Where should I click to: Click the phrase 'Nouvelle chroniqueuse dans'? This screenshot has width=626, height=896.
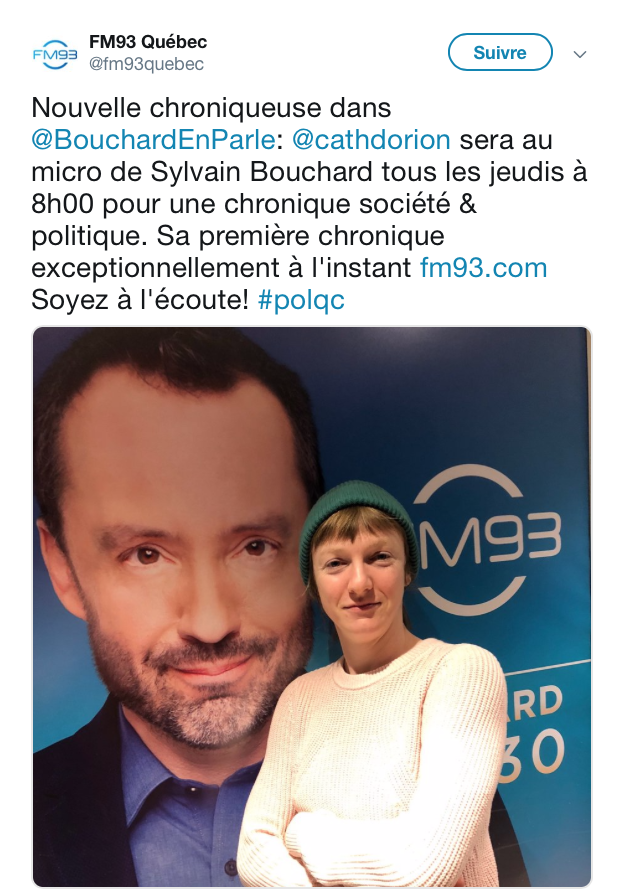click(x=211, y=108)
